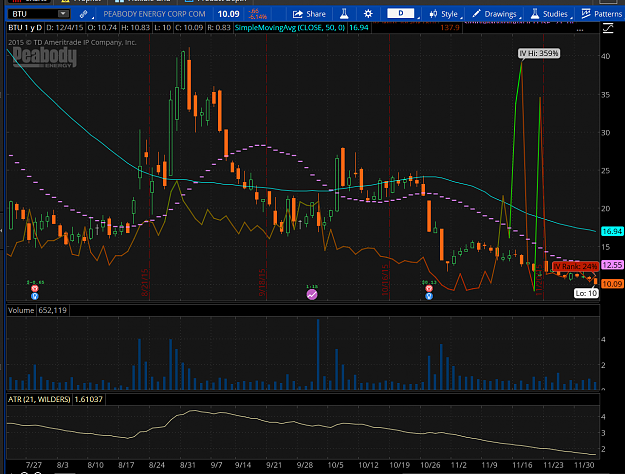Click the Share button
The height and width of the screenshot is (474, 625).
(309, 14)
